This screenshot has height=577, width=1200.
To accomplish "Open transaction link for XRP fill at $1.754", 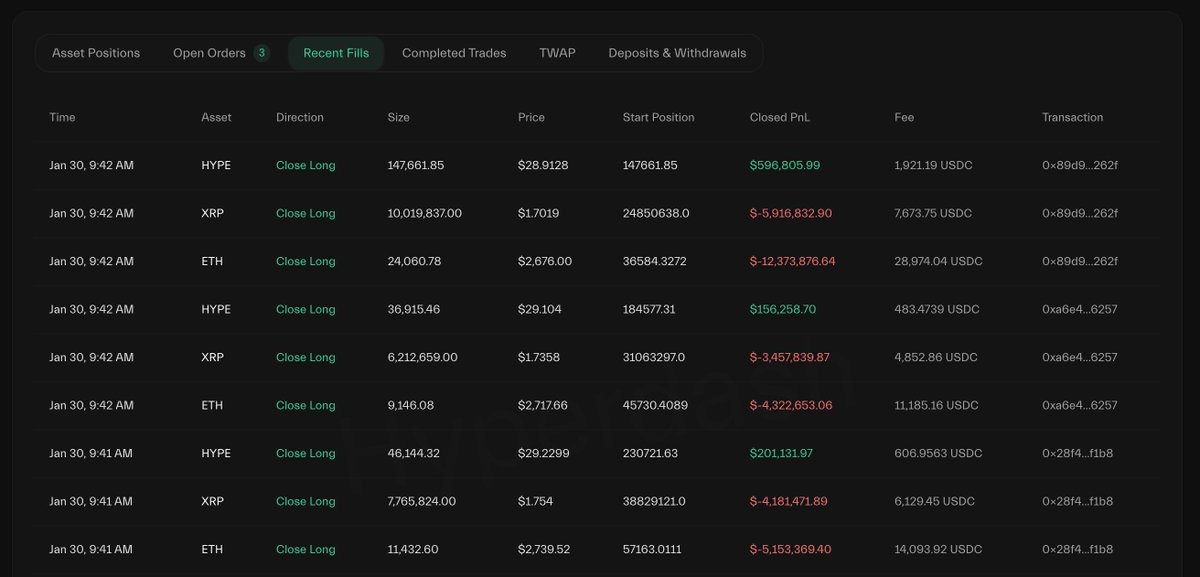I will click(x=1077, y=501).
